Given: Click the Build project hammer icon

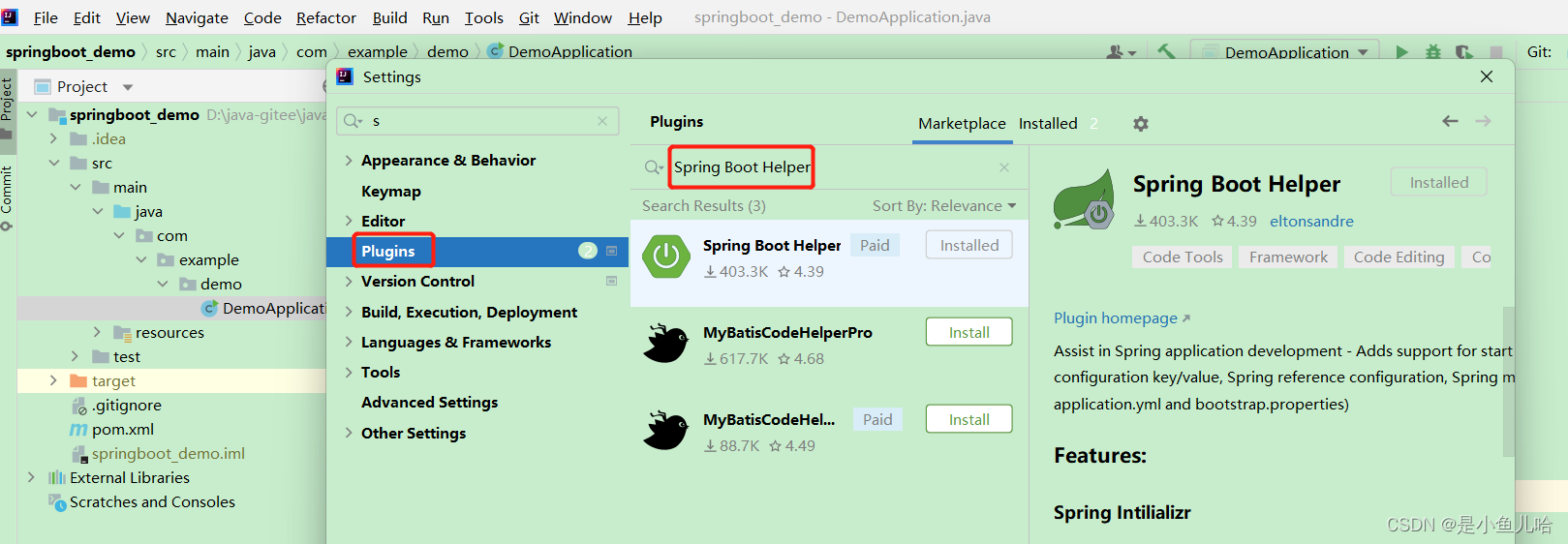Looking at the screenshot, I should tap(1167, 51).
